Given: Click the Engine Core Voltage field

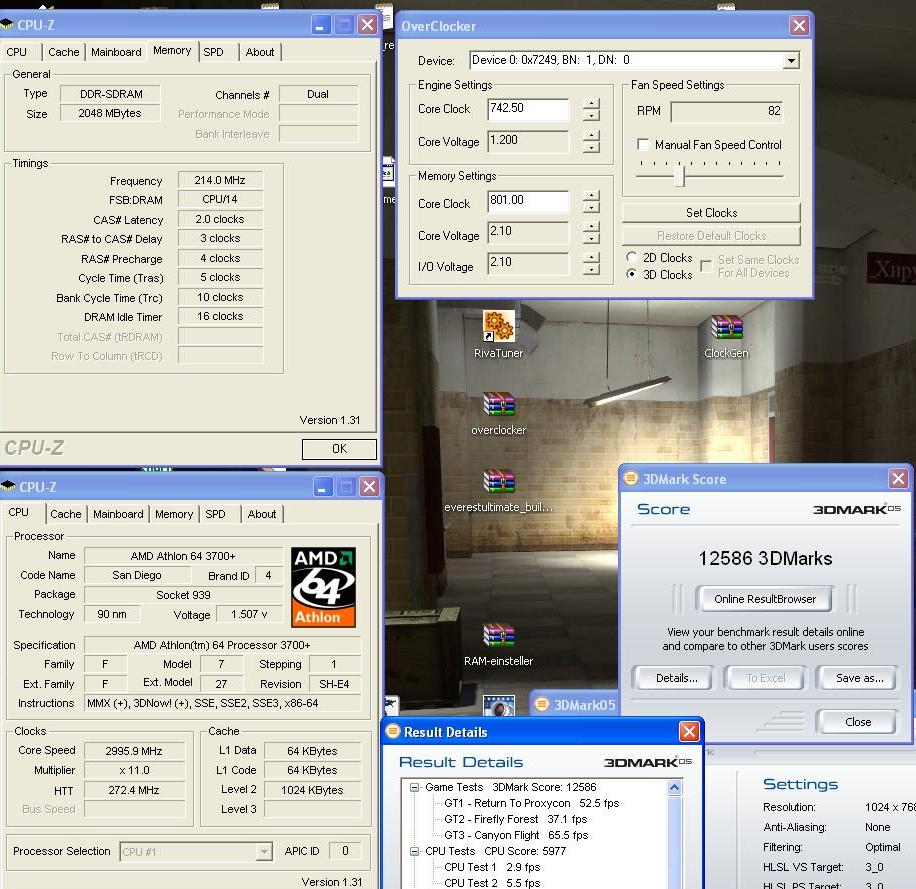Looking at the screenshot, I should [528, 141].
